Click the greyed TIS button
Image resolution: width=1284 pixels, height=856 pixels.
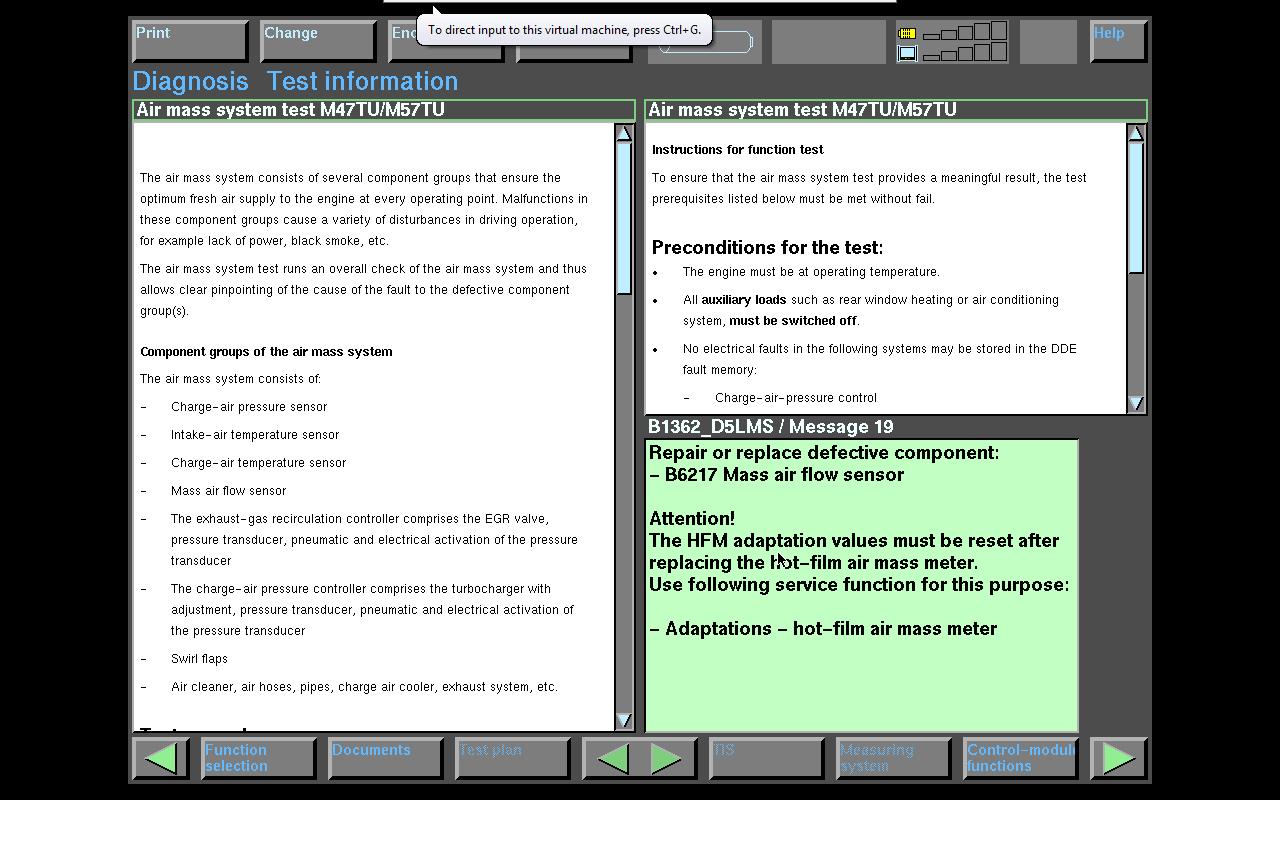pos(767,759)
